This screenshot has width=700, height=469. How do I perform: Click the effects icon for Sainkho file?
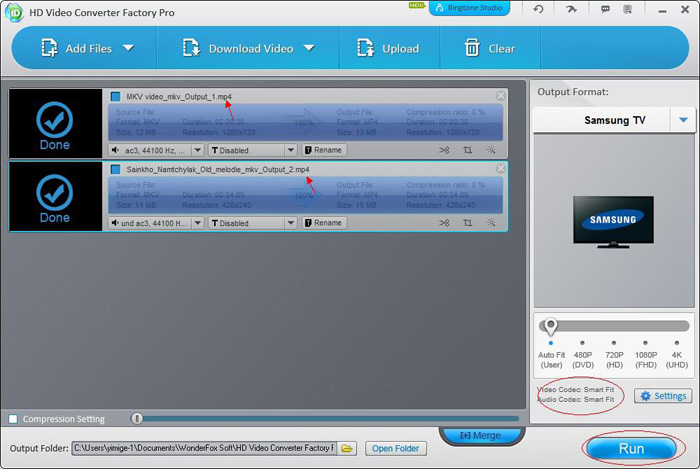[x=491, y=223]
